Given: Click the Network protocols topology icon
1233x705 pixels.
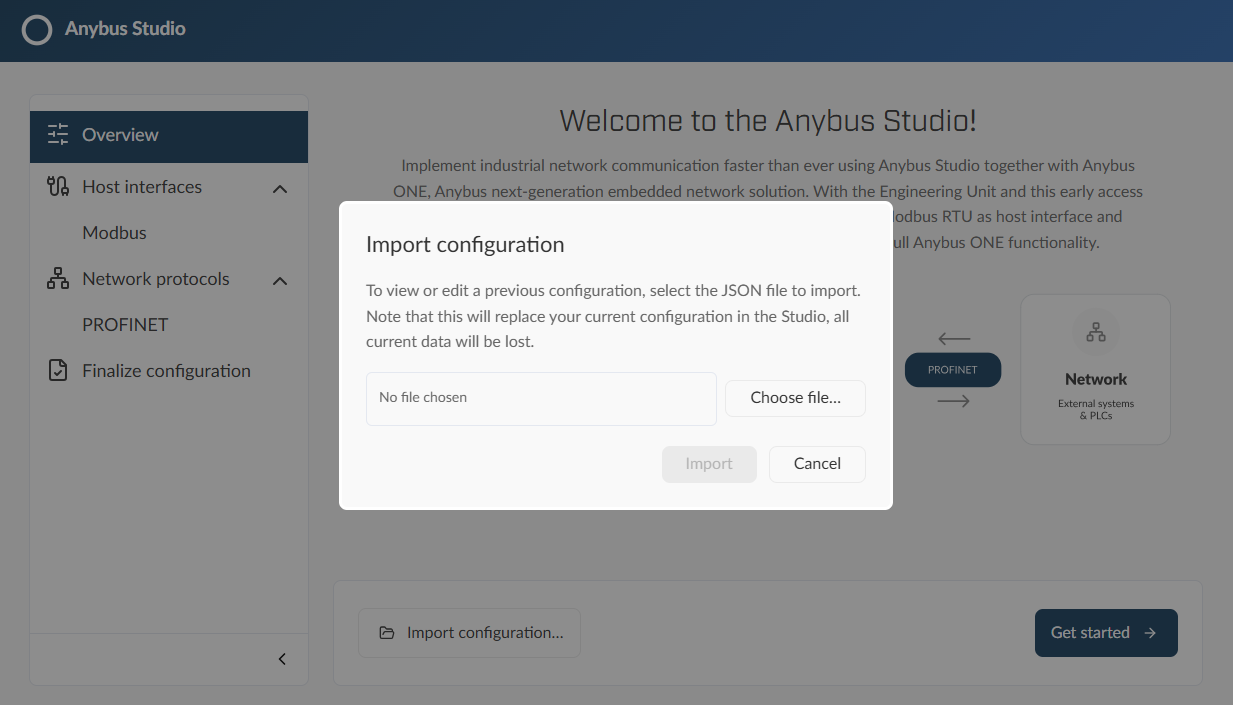Looking at the screenshot, I should [58, 279].
